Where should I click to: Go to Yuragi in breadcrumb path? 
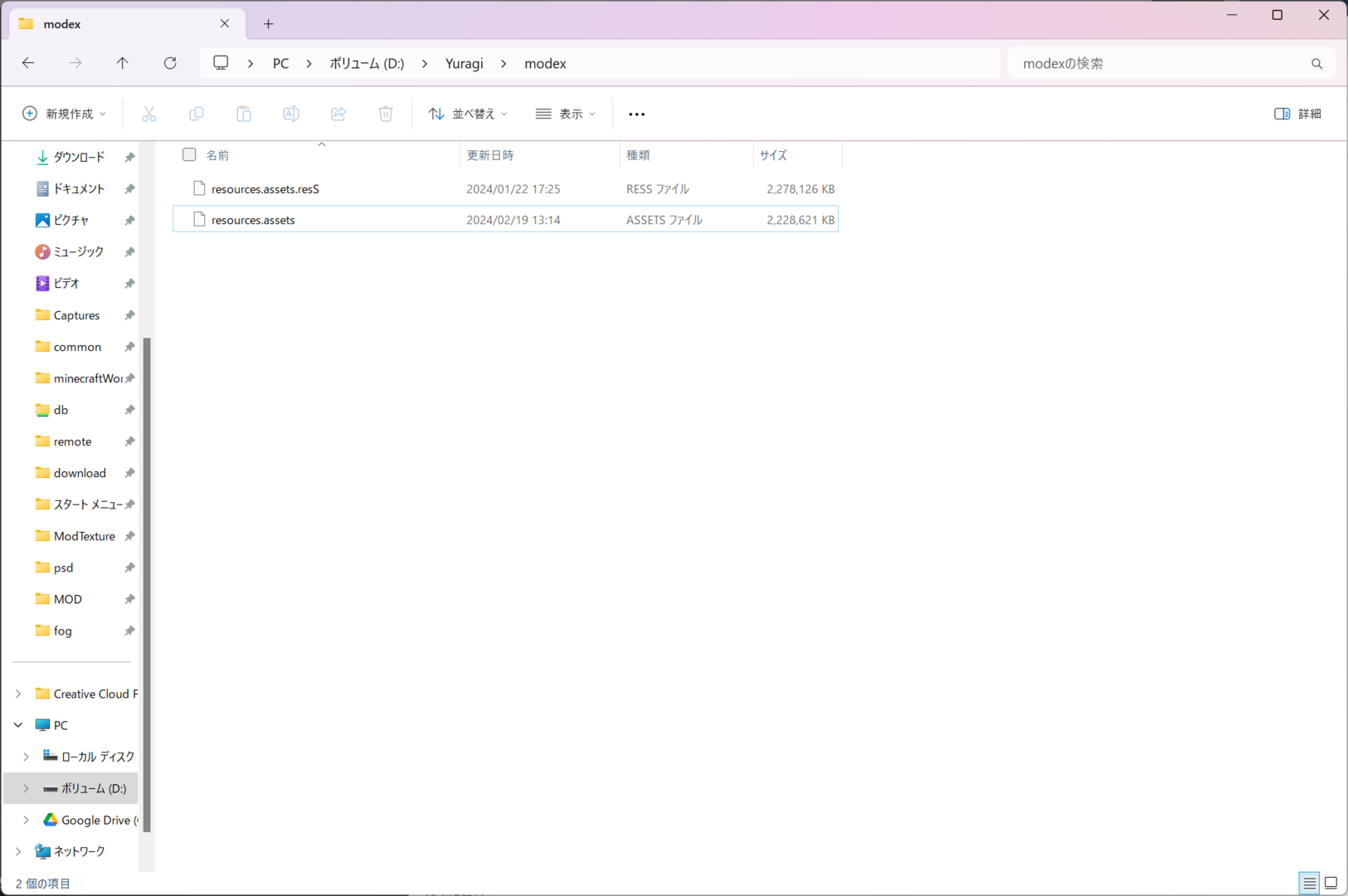tap(465, 64)
